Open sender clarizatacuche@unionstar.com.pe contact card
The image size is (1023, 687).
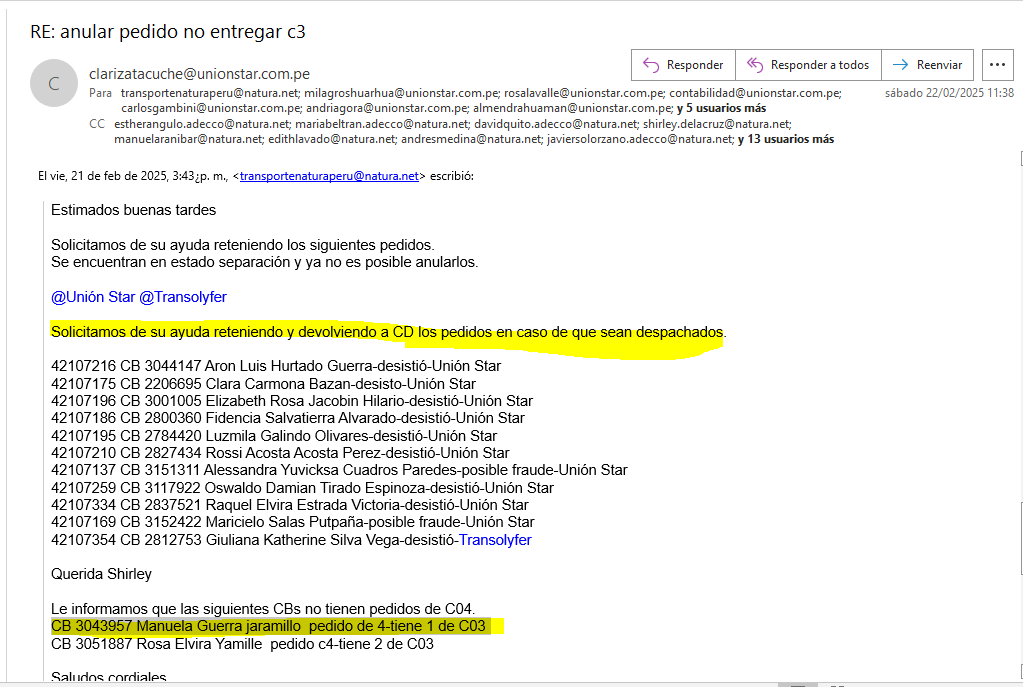pos(199,74)
